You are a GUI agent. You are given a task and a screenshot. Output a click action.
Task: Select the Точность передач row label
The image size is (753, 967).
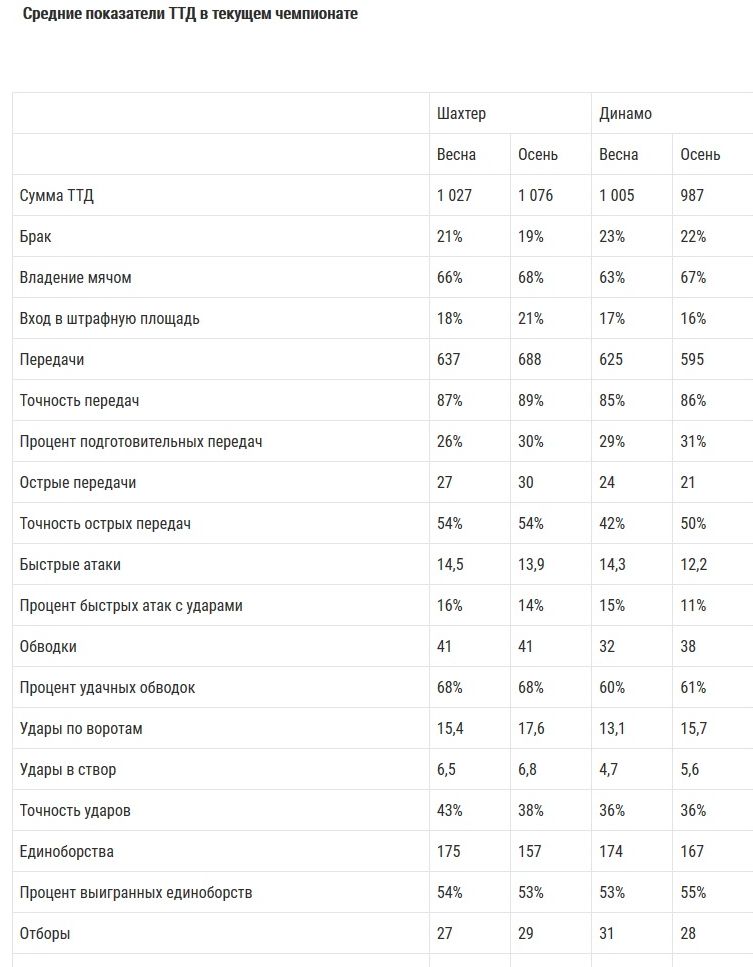[x=80, y=401]
